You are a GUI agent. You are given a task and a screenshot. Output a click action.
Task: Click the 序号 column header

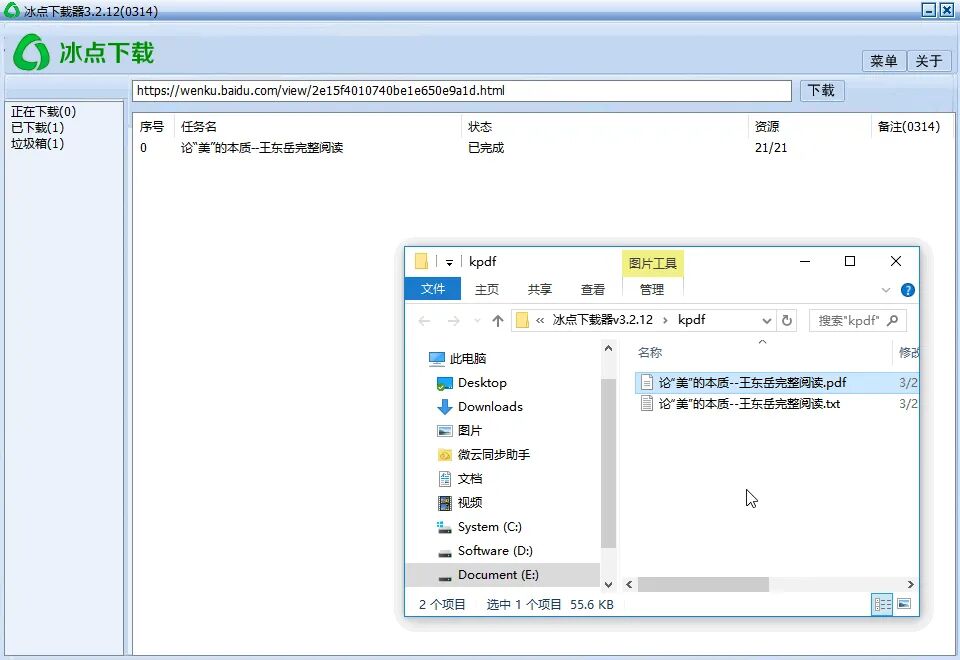pos(152,127)
